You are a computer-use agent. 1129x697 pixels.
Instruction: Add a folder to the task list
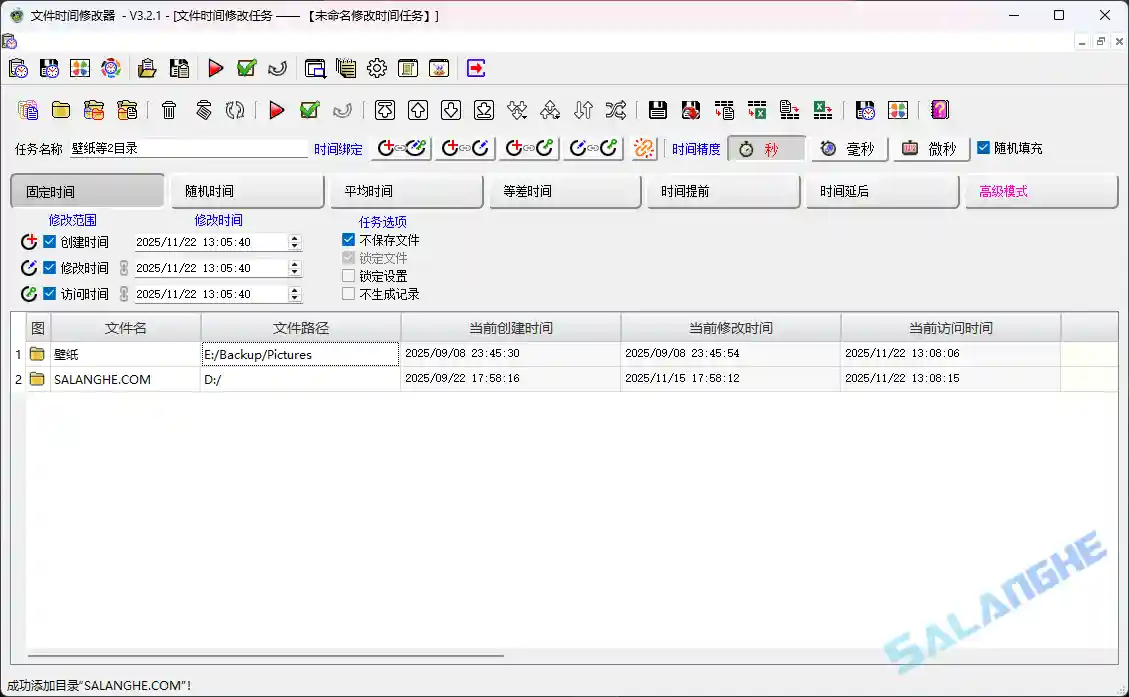[61, 110]
